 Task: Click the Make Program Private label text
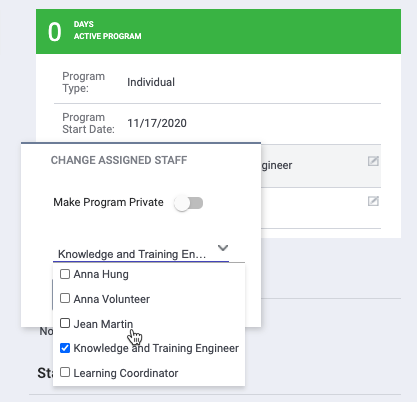click(108, 202)
